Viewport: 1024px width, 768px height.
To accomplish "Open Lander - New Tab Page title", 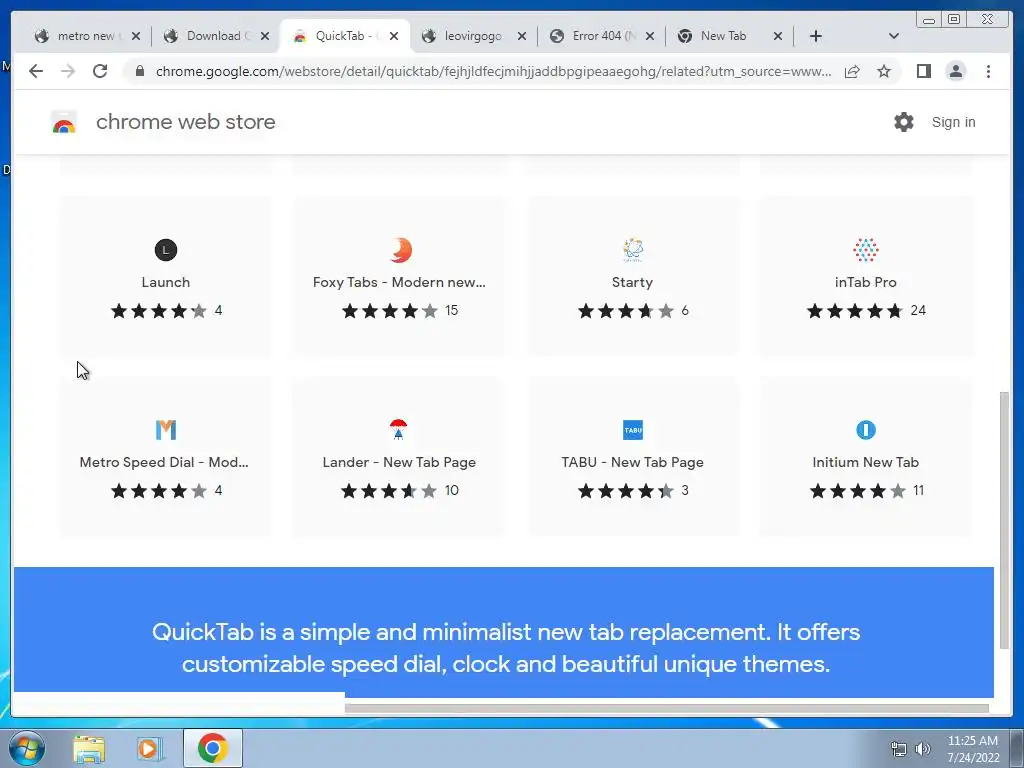I will [x=399, y=462].
